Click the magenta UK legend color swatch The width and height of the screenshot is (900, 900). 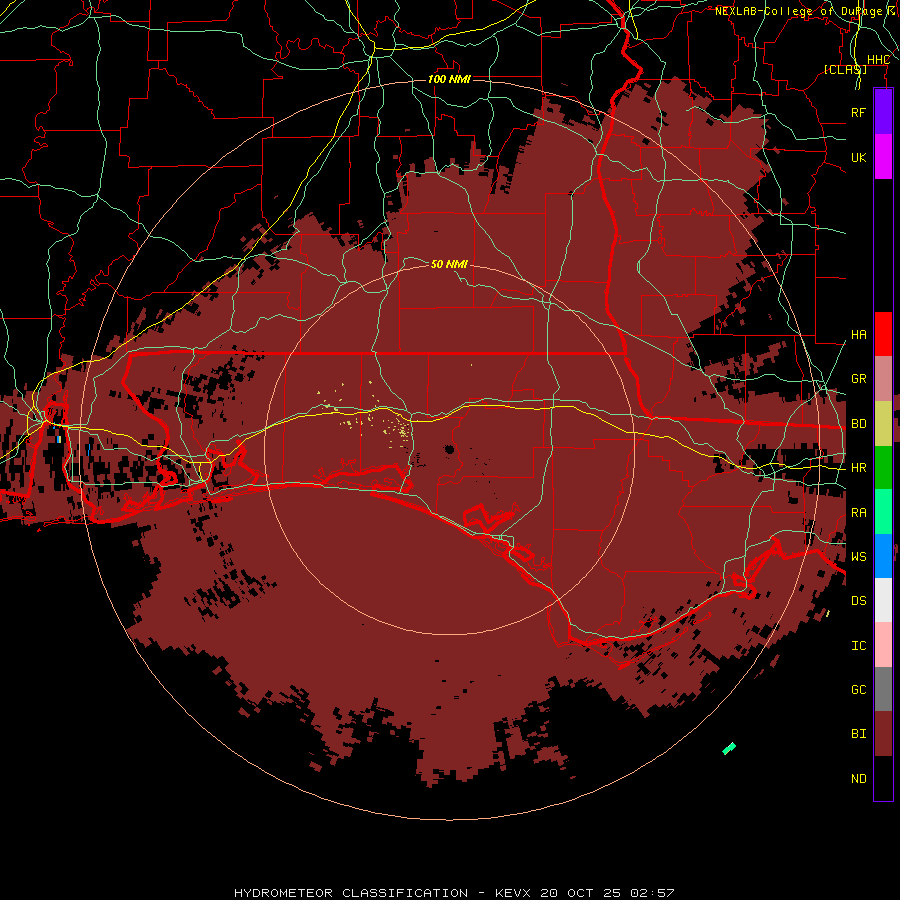pos(883,157)
